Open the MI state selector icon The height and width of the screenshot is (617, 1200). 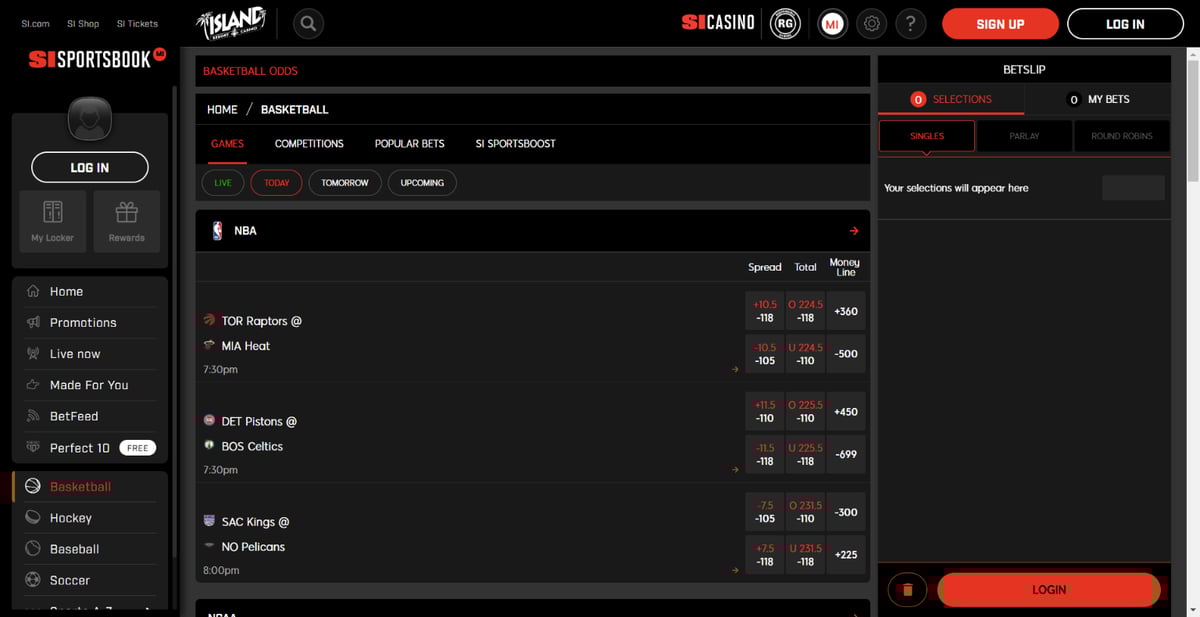832,23
